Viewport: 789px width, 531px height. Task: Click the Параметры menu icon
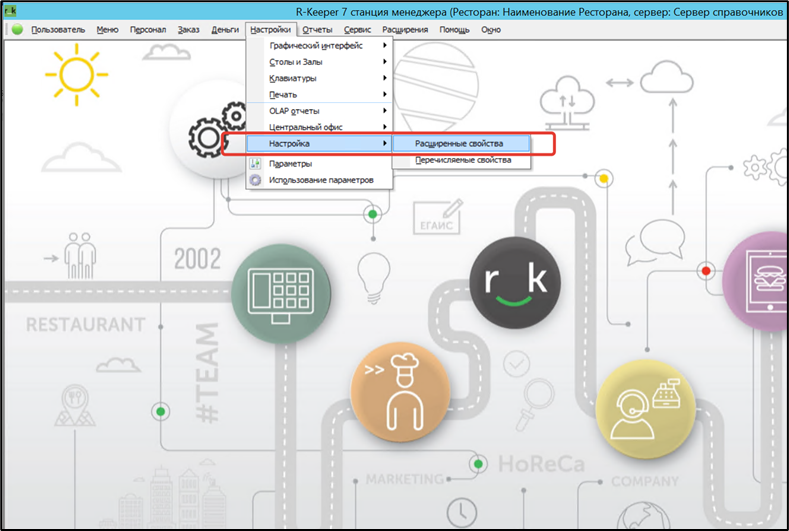(x=256, y=164)
